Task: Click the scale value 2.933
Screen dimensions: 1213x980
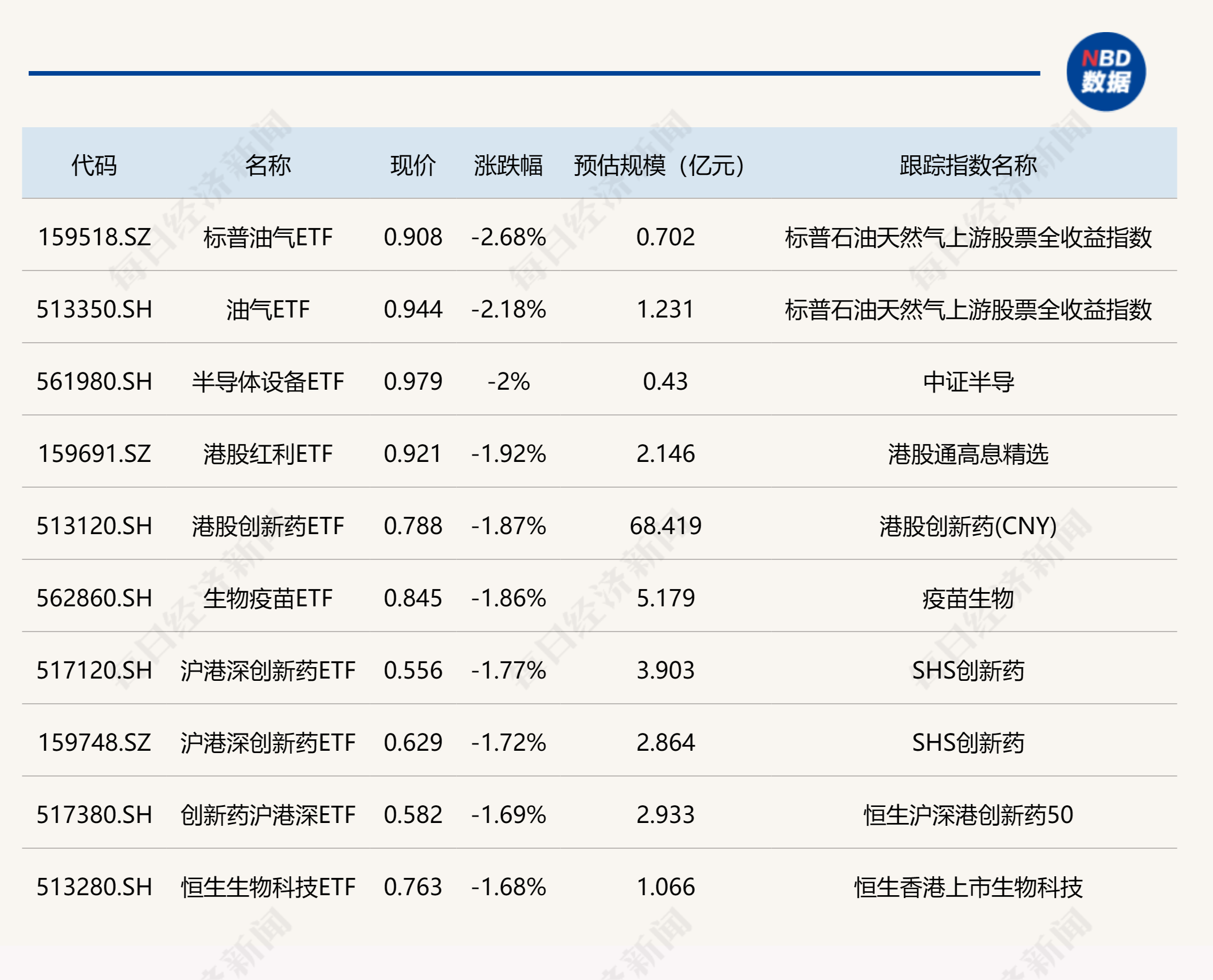Action: 666,815
